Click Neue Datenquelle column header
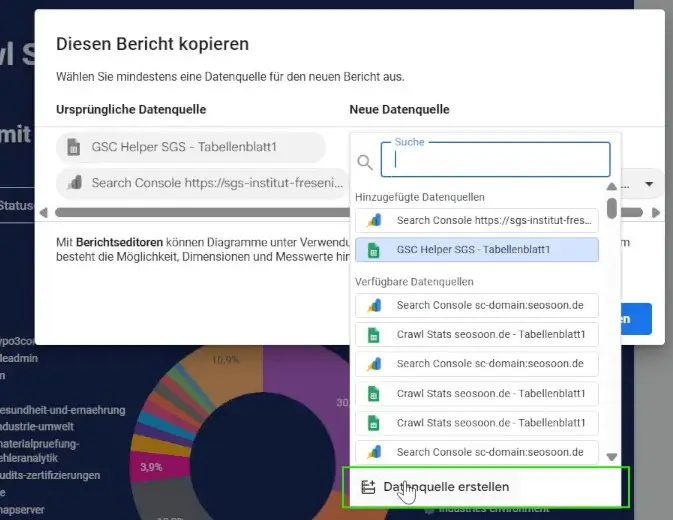Viewport: 673px width, 520px height. coord(399,110)
